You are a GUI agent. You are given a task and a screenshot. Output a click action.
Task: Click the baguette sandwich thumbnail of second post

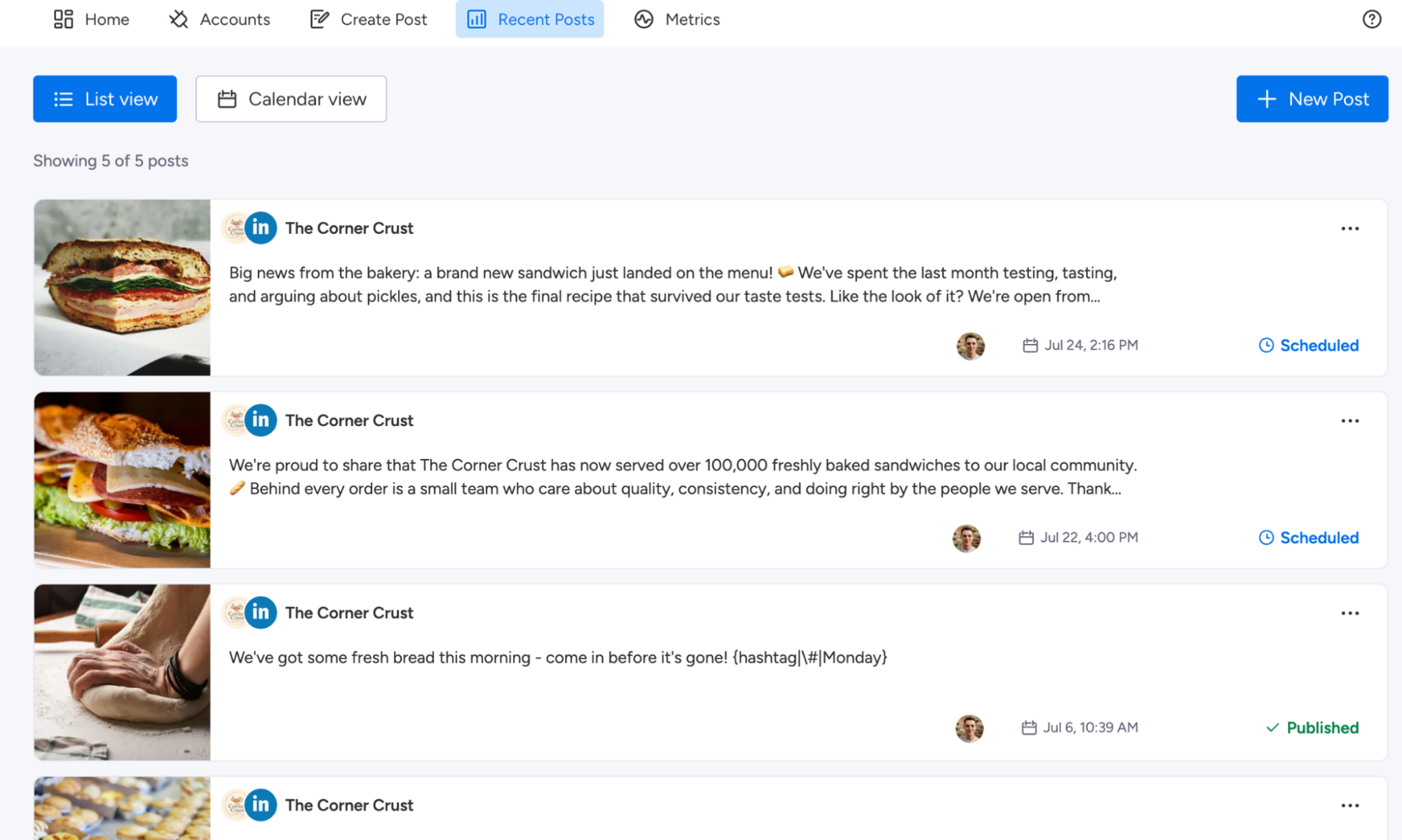(122, 480)
